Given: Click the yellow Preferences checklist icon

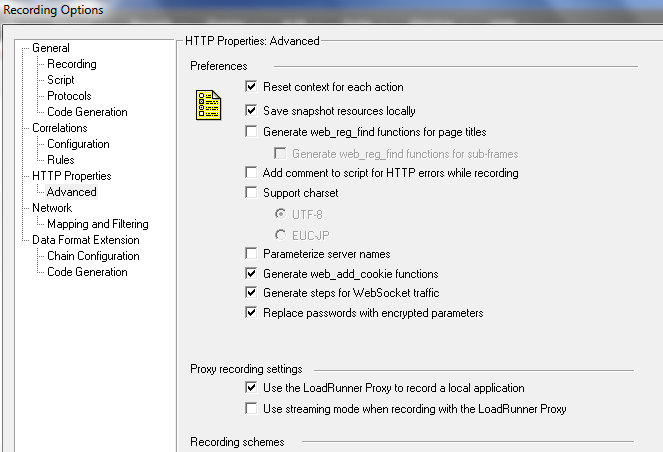Looking at the screenshot, I should coord(208,105).
